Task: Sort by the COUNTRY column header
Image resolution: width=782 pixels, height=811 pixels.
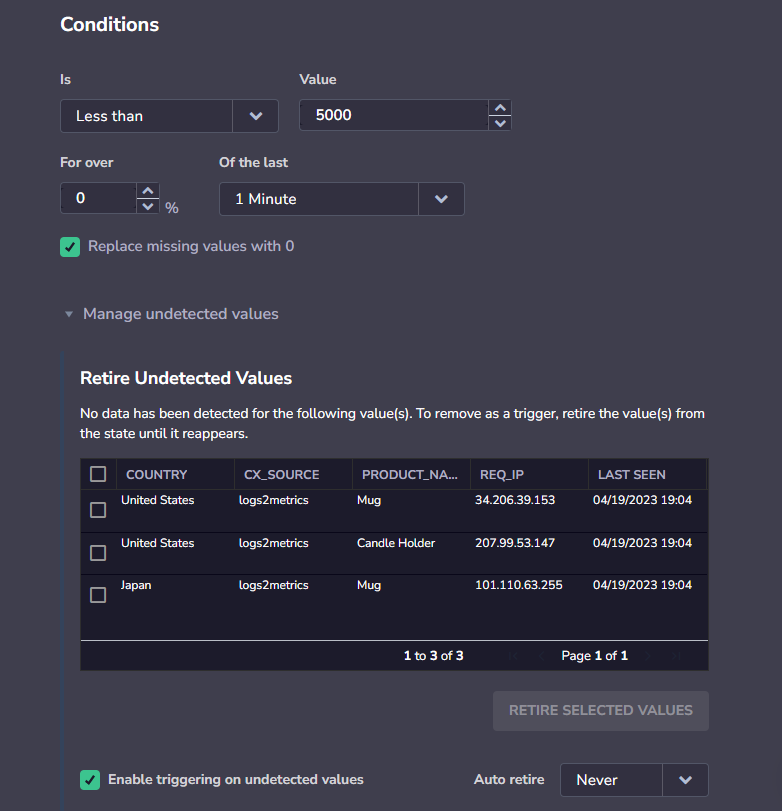Action: [157, 475]
